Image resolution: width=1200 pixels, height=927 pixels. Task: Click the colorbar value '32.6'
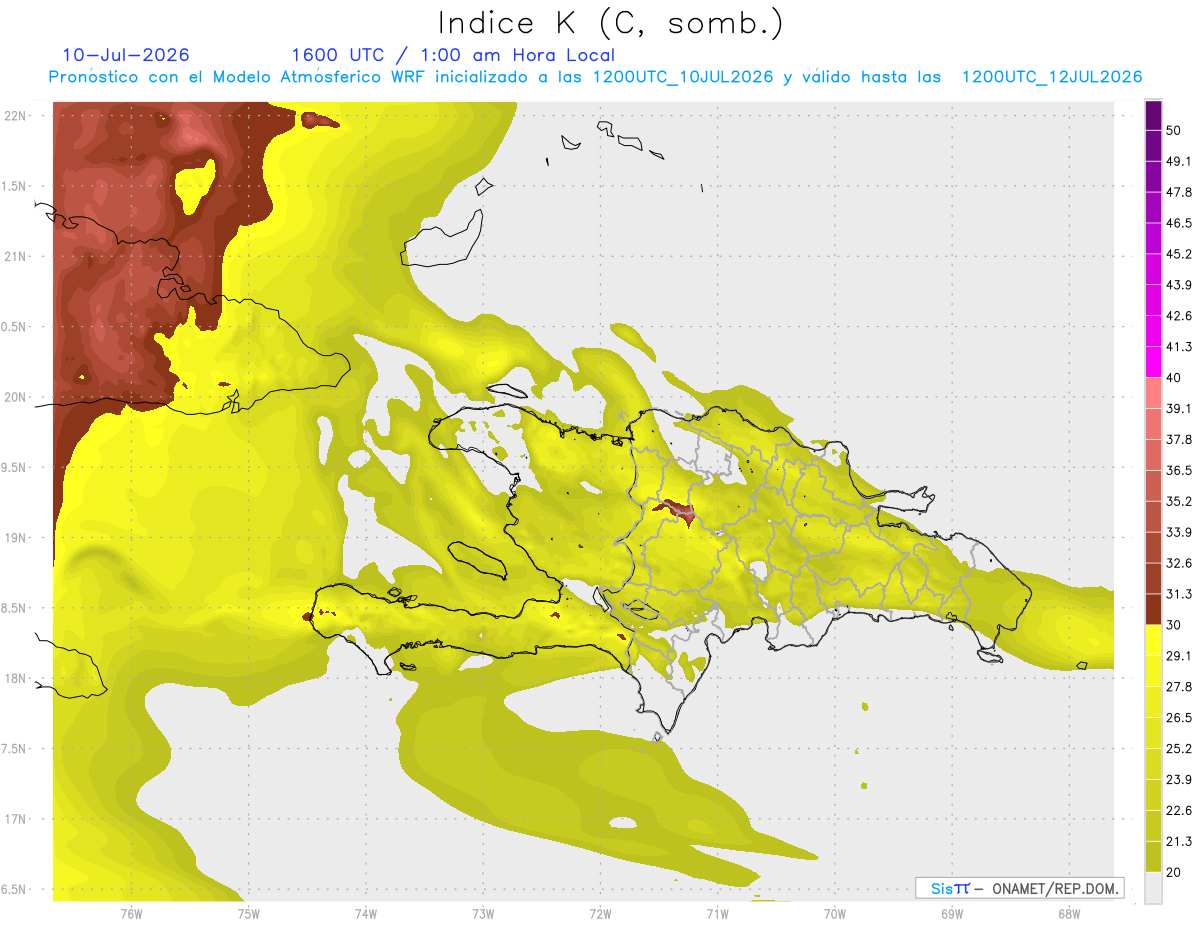tap(1179, 563)
